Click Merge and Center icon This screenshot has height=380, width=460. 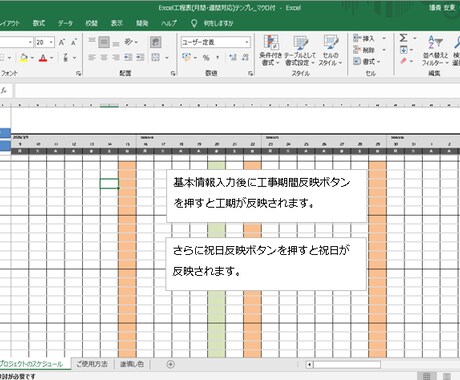[x=155, y=58]
